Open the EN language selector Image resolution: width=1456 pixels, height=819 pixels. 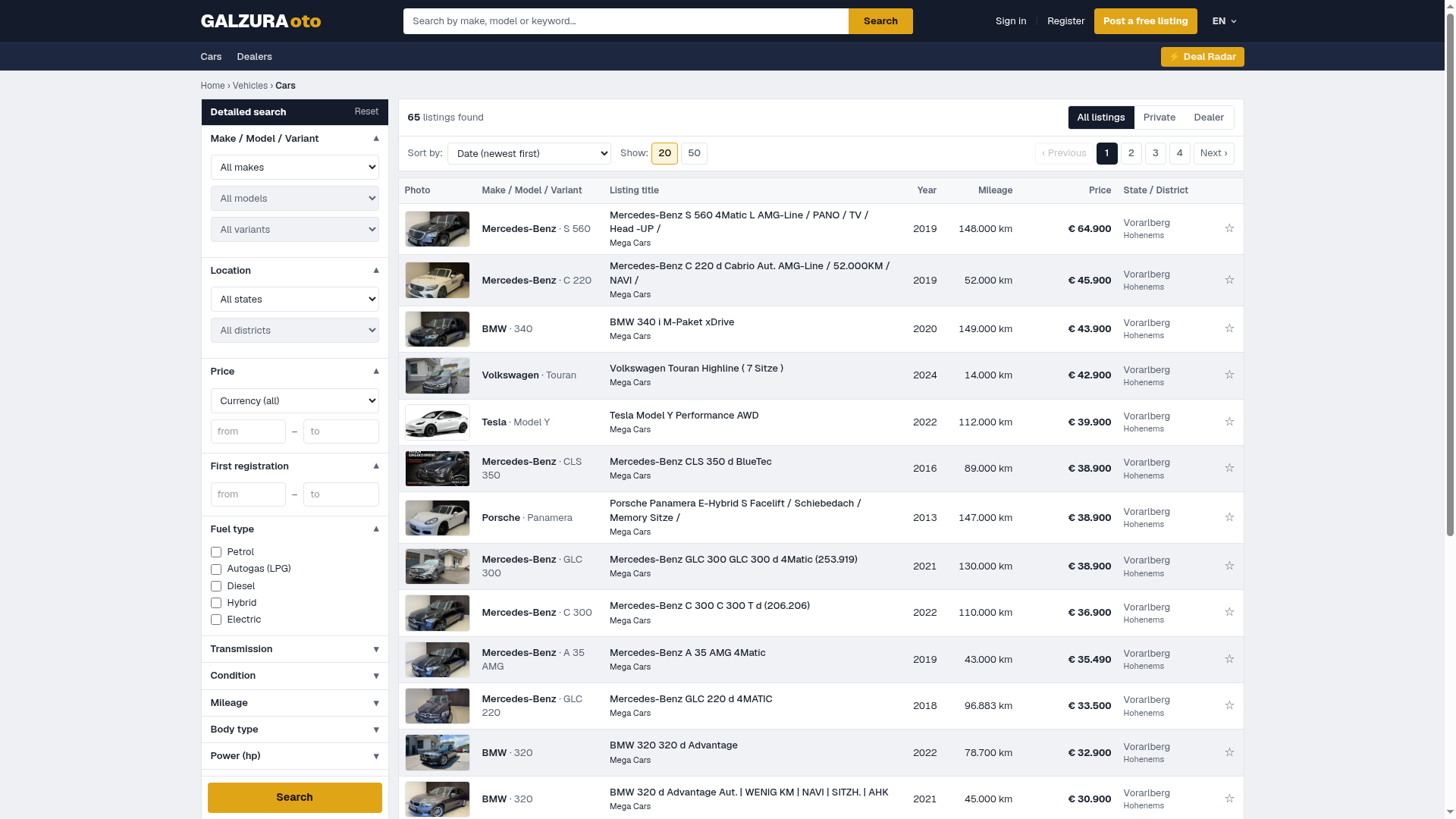pos(1224,21)
